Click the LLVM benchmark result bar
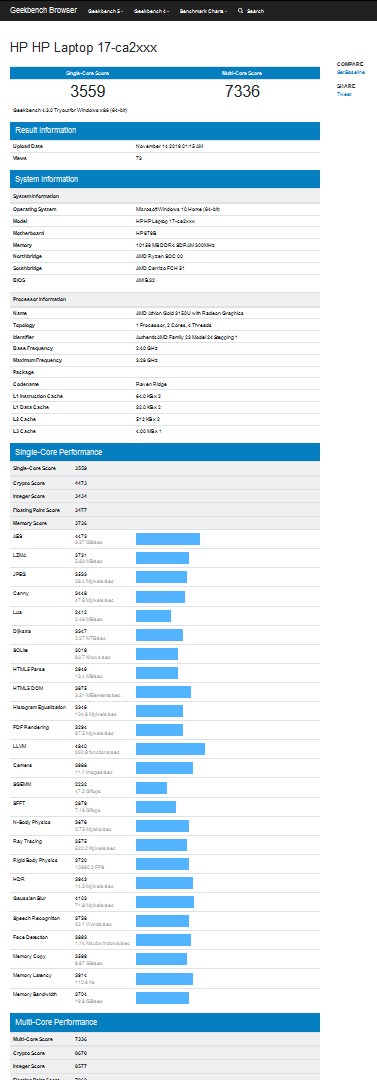Screen dimensions: 377x1080 [x=170, y=749]
